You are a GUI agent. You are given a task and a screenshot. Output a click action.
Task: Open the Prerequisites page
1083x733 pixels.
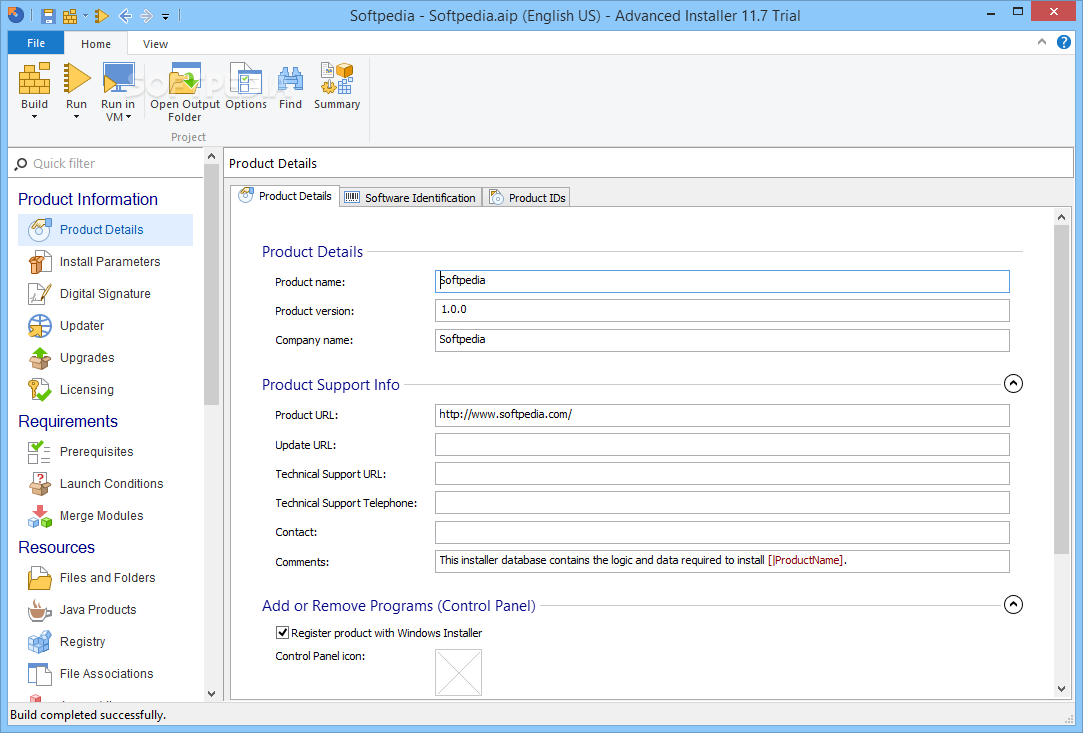click(106, 452)
